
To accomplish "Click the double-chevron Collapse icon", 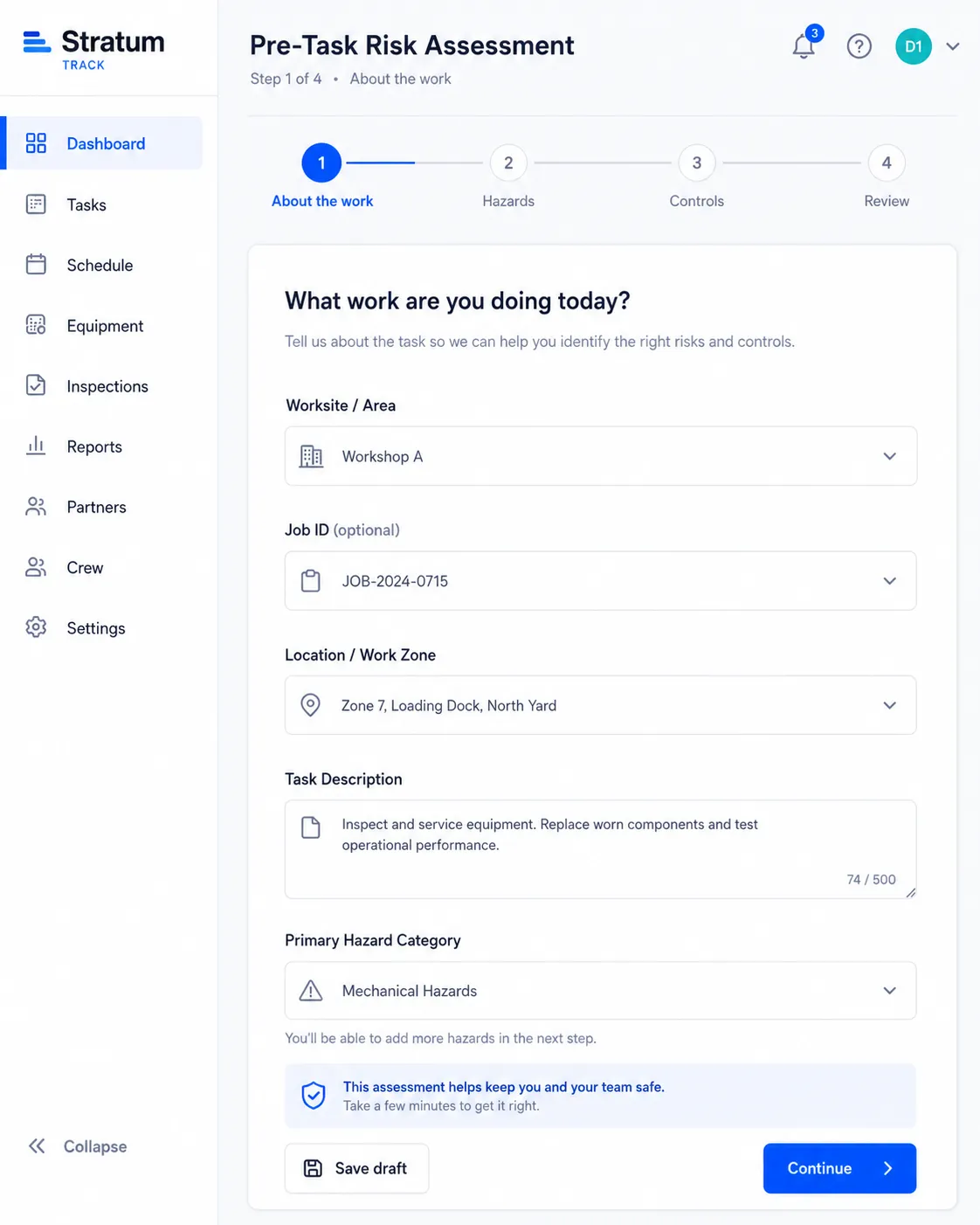I will (x=37, y=1146).
